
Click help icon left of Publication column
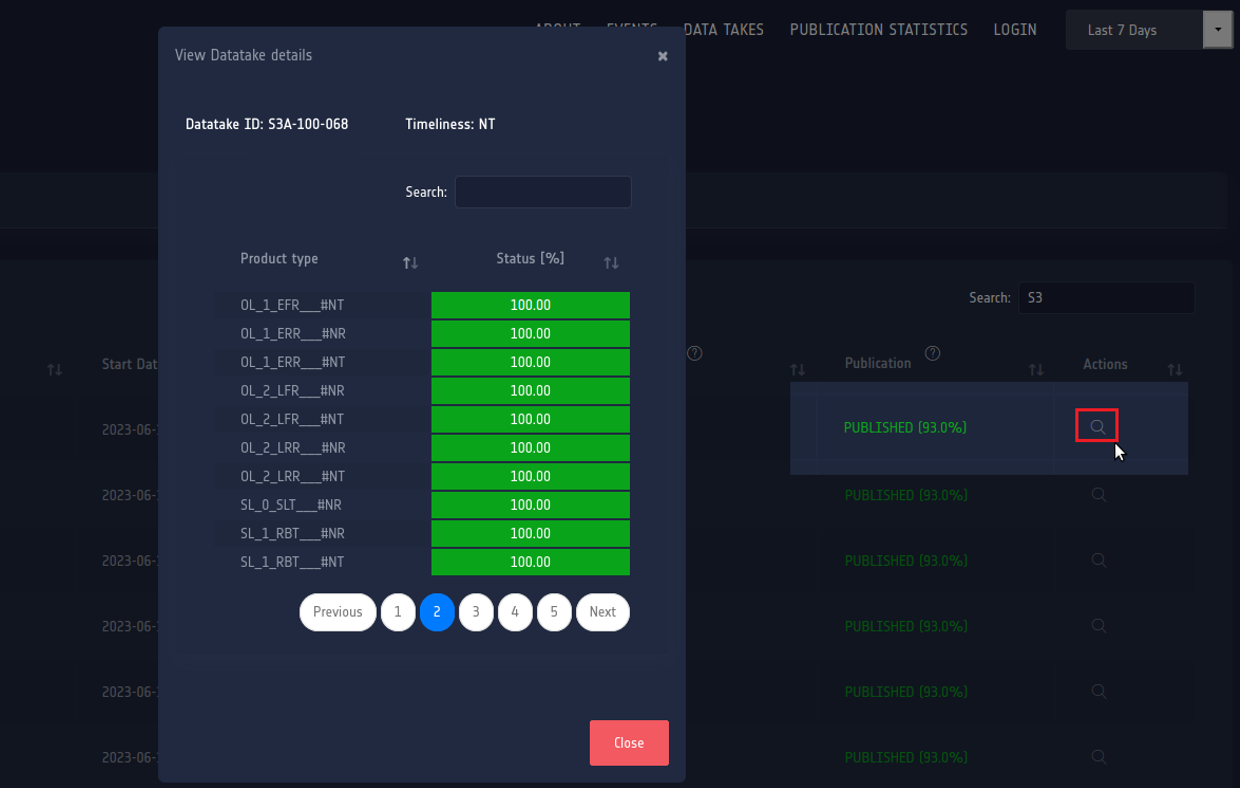click(x=695, y=353)
